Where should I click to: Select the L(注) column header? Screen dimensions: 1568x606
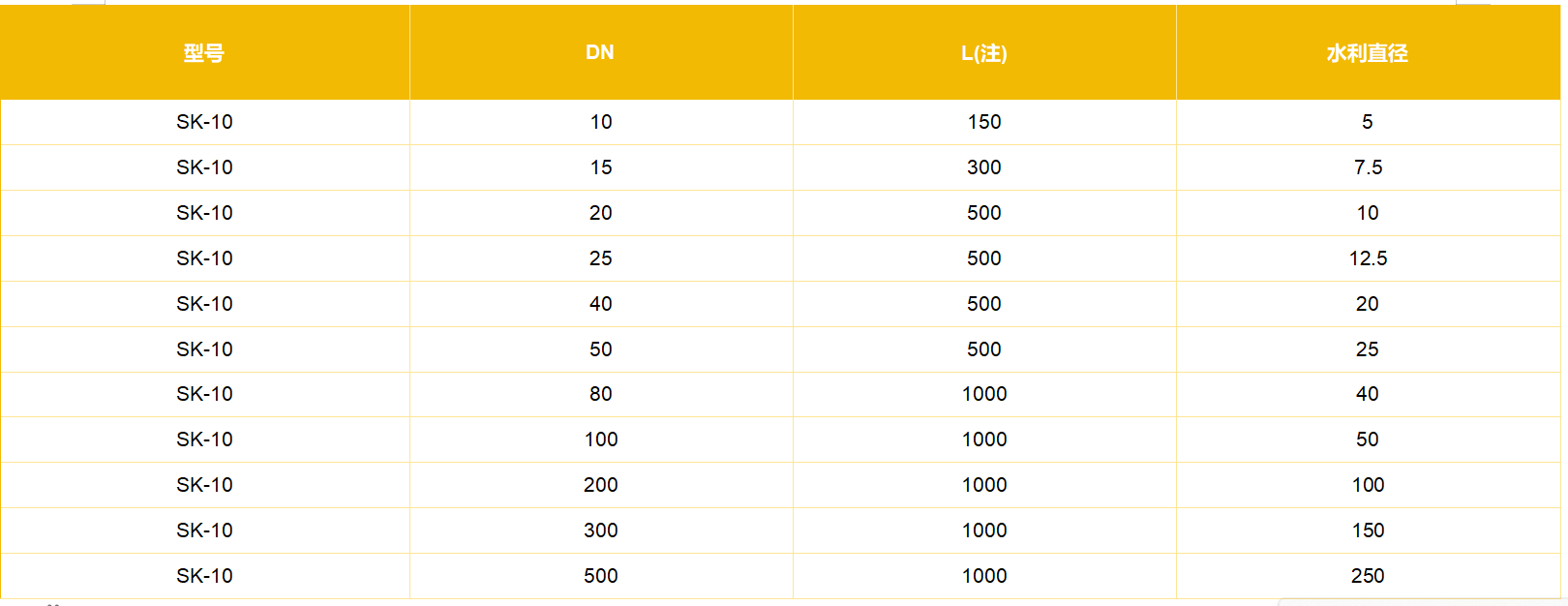coord(984,53)
